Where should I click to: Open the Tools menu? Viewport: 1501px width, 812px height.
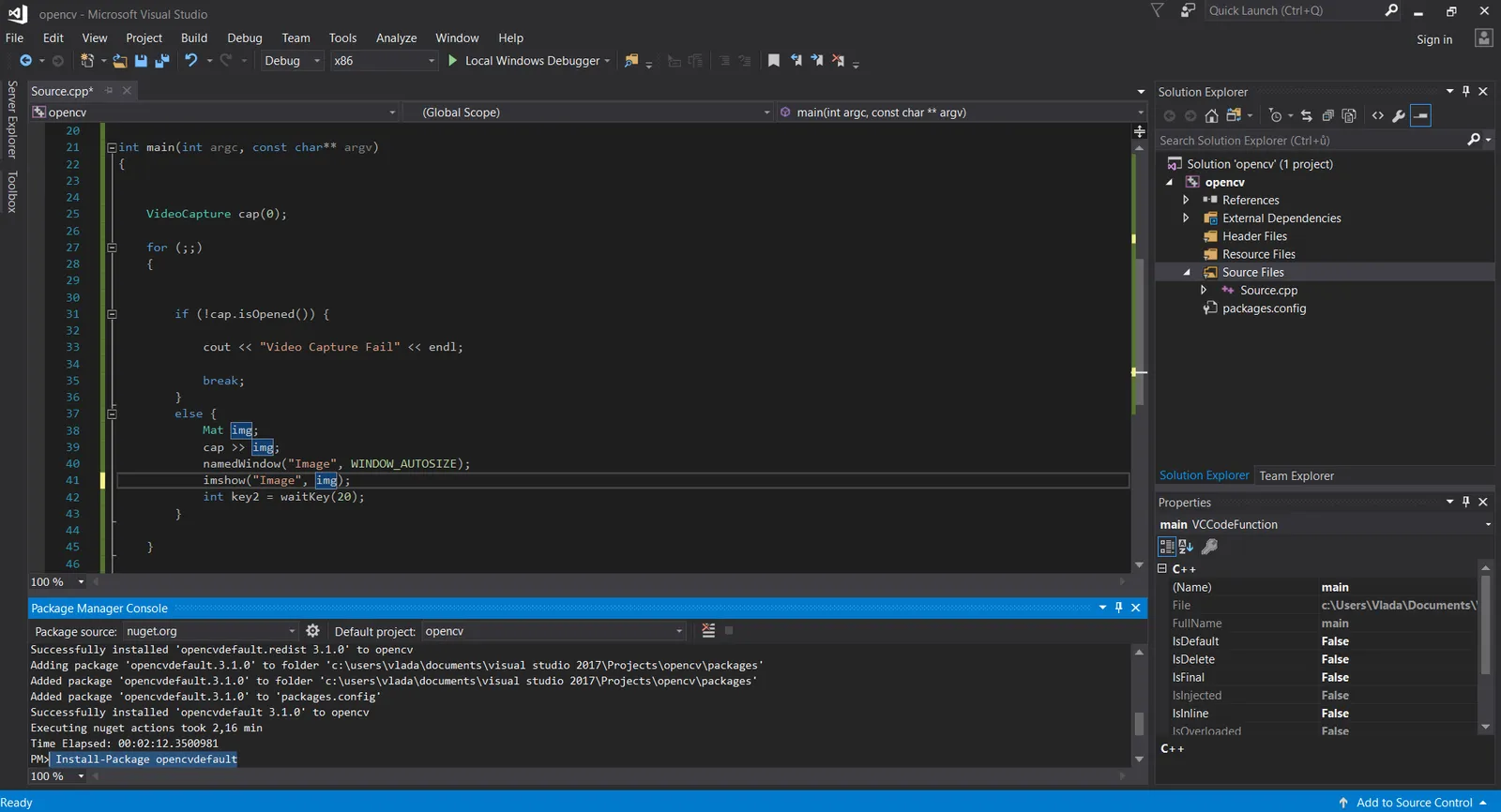tap(342, 38)
